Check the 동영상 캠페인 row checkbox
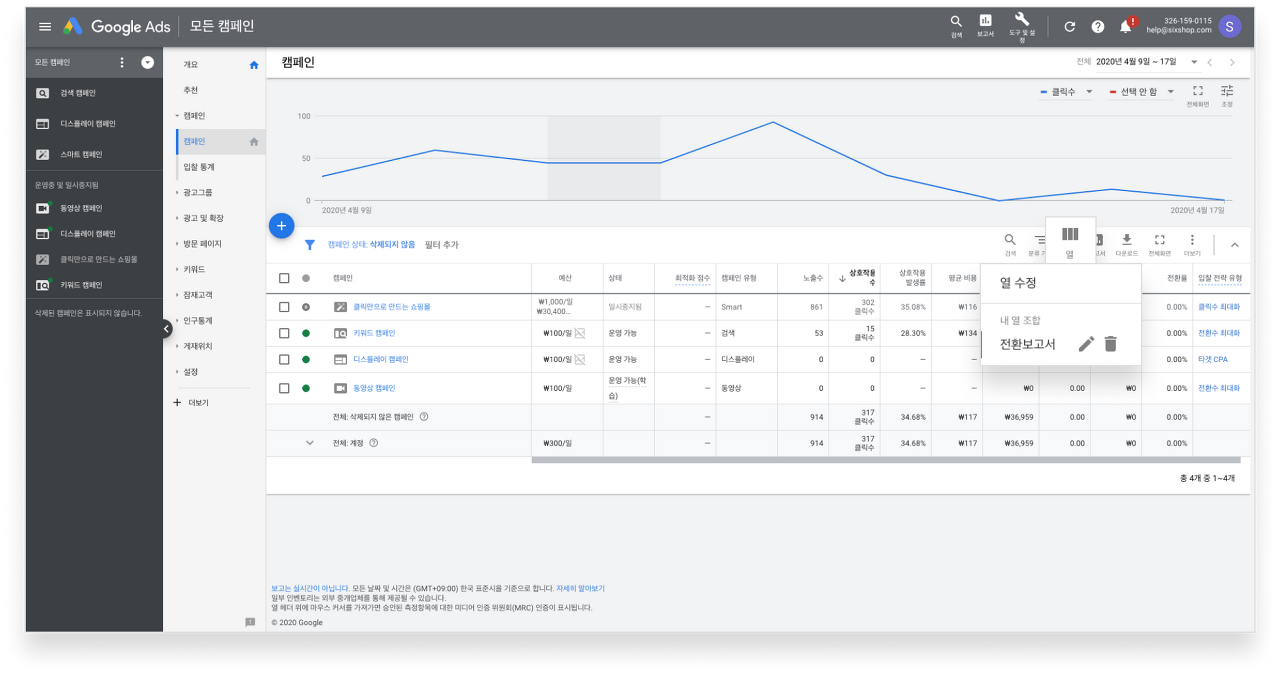This screenshot has width=1280, height=676. click(284, 388)
